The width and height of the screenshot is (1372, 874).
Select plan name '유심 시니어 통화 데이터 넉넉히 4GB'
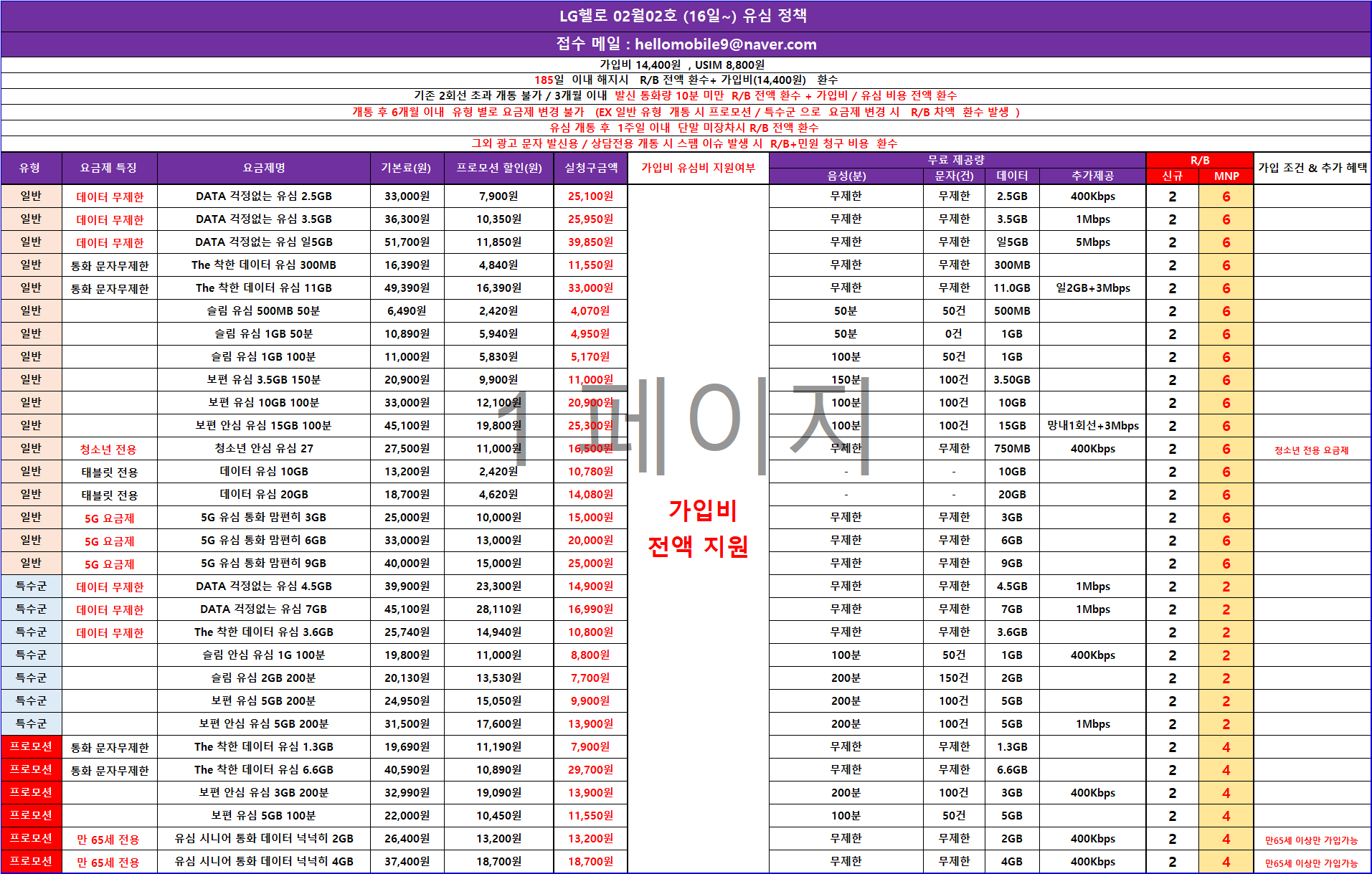click(x=264, y=861)
